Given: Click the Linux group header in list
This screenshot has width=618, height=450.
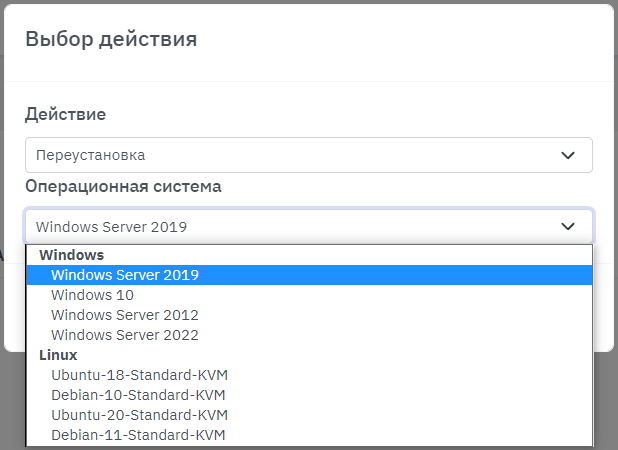Looking at the screenshot, I should 58,355.
